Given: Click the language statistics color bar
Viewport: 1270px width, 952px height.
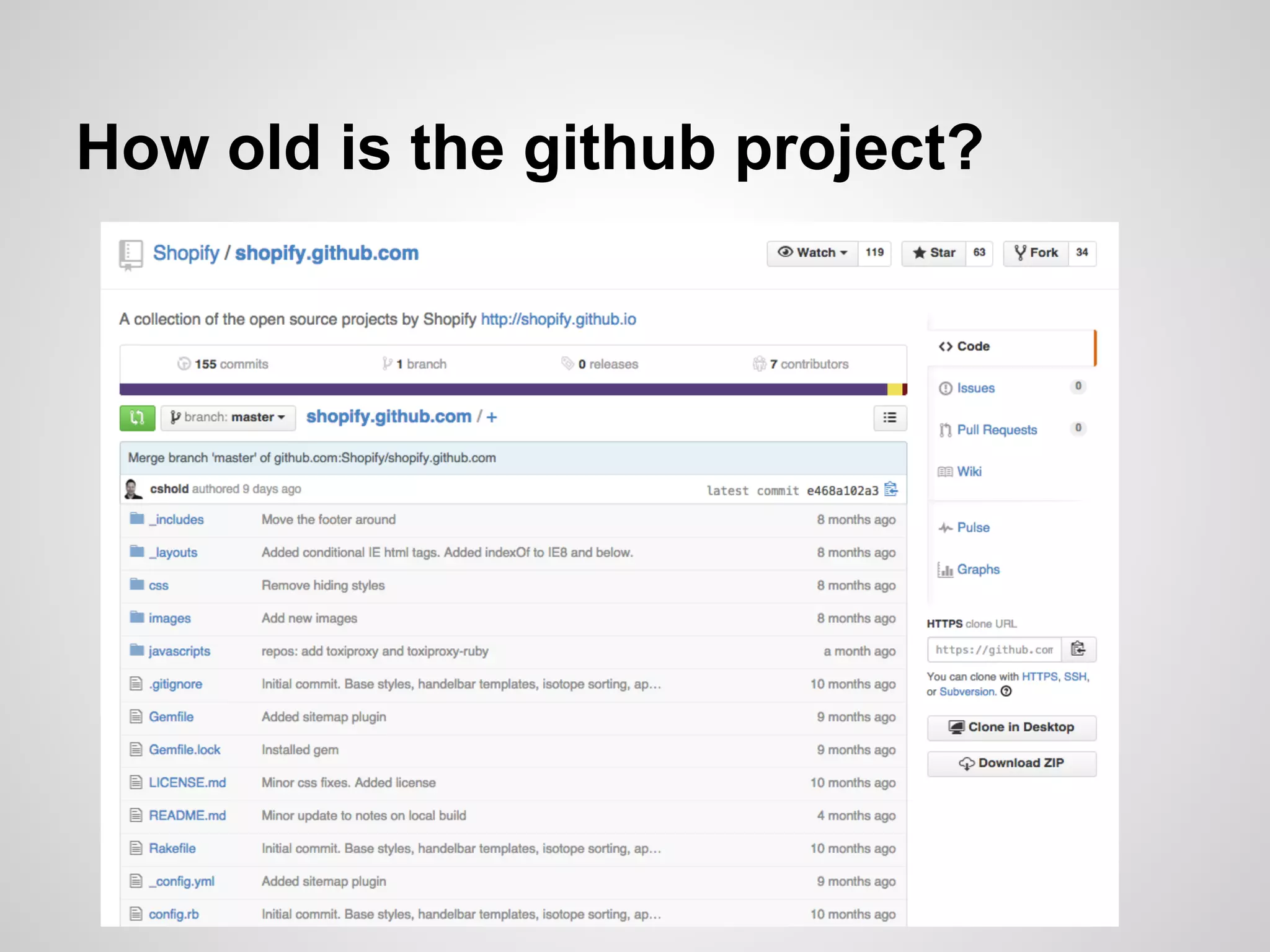Looking at the screenshot, I should click(x=513, y=389).
